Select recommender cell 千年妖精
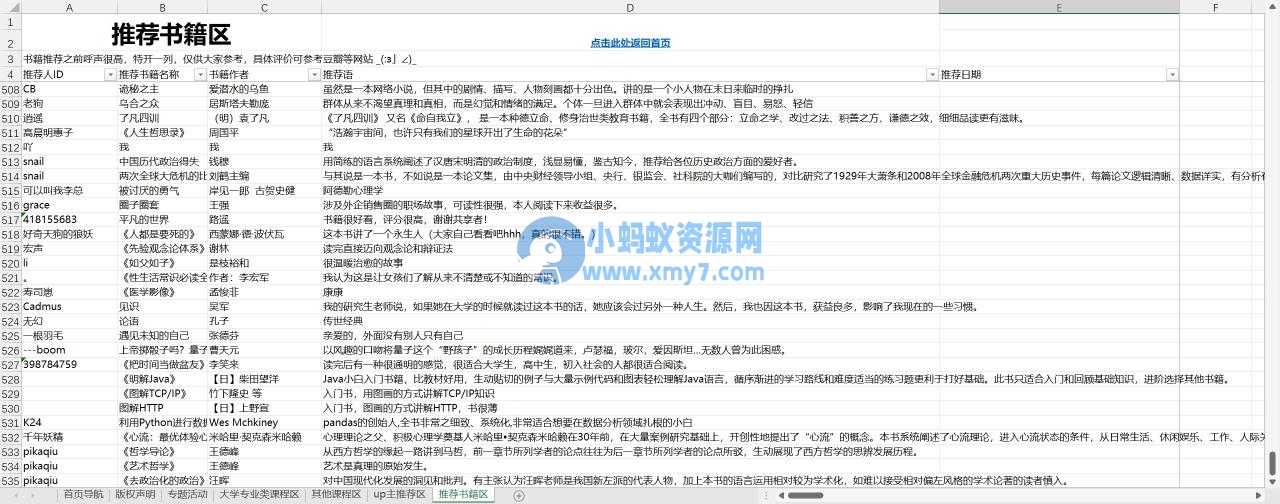1280x504 pixels. click(69, 436)
